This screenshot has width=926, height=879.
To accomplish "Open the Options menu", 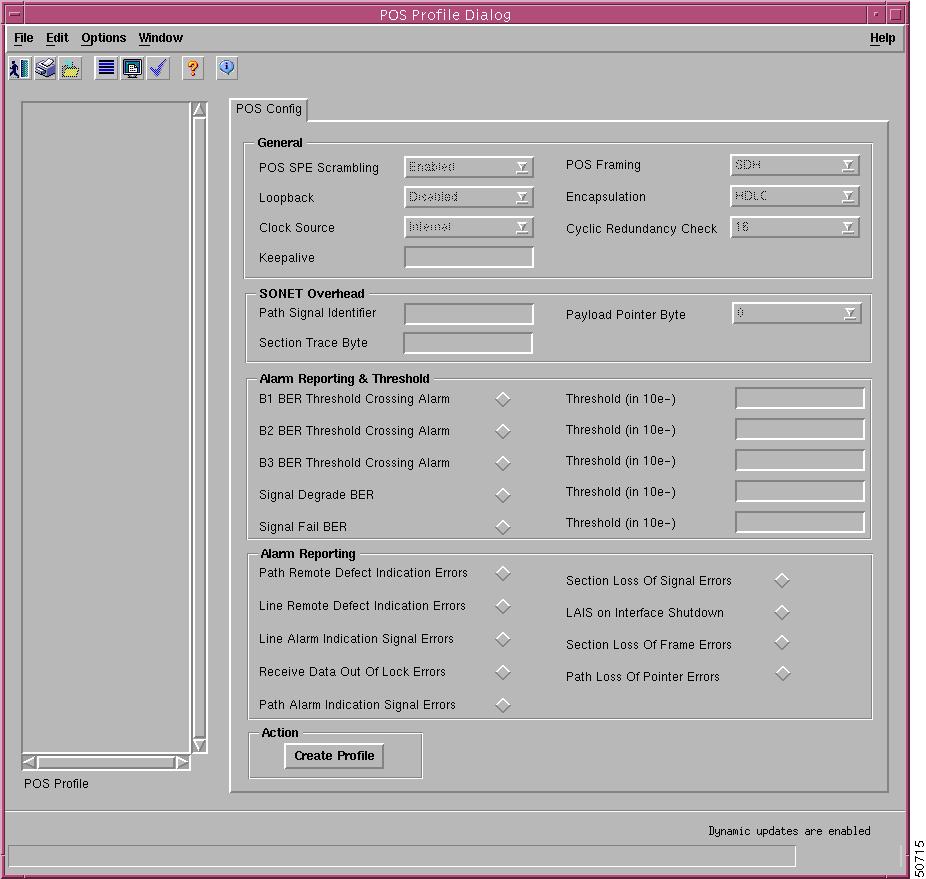I will click(x=103, y=38).
